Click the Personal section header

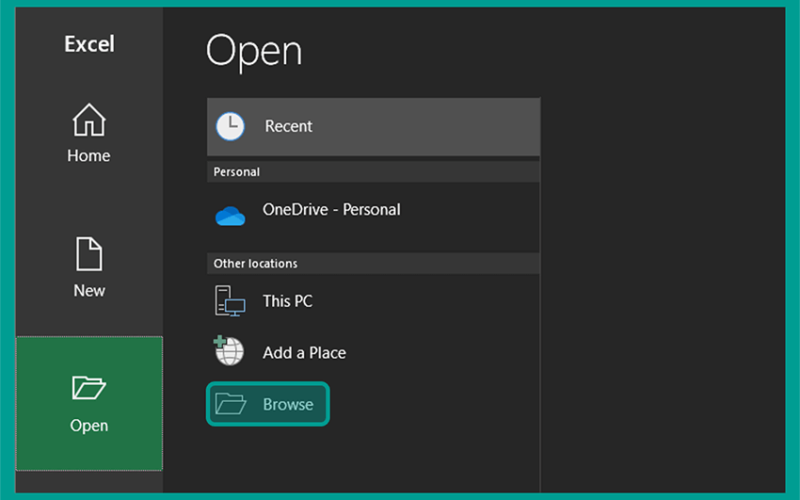[373, 172]
